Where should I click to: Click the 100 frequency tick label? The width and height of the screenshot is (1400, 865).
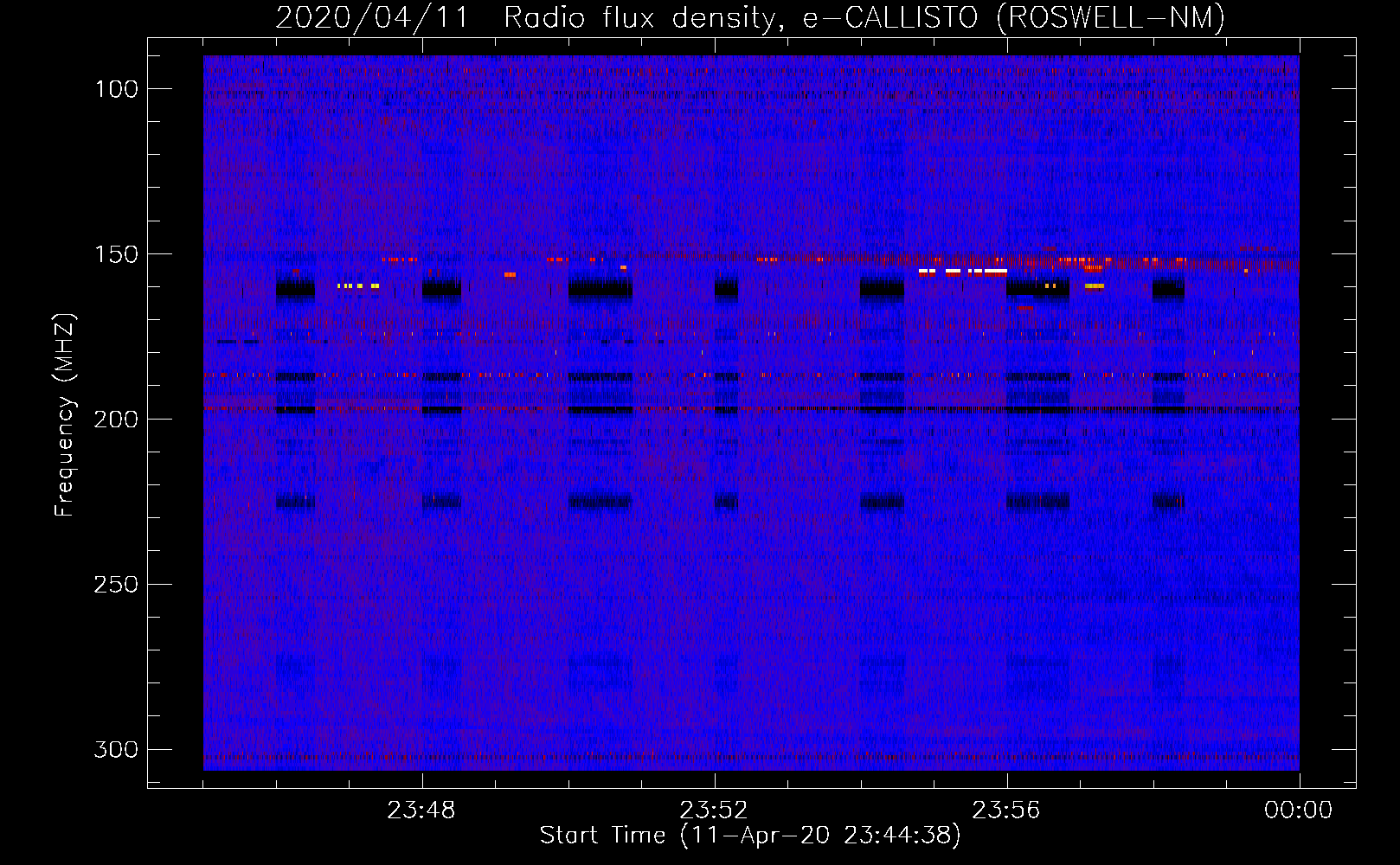coord(116,89)
